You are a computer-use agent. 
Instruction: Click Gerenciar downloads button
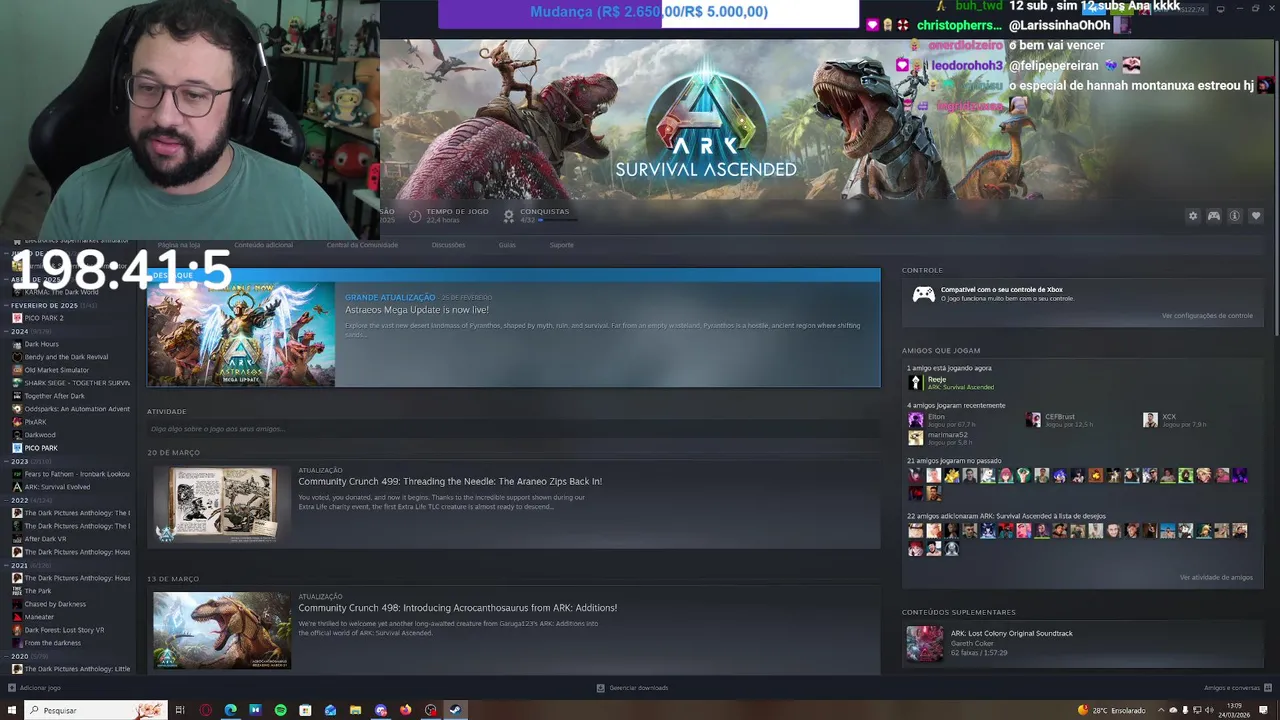pyautogui.click(x=632, y=688)
